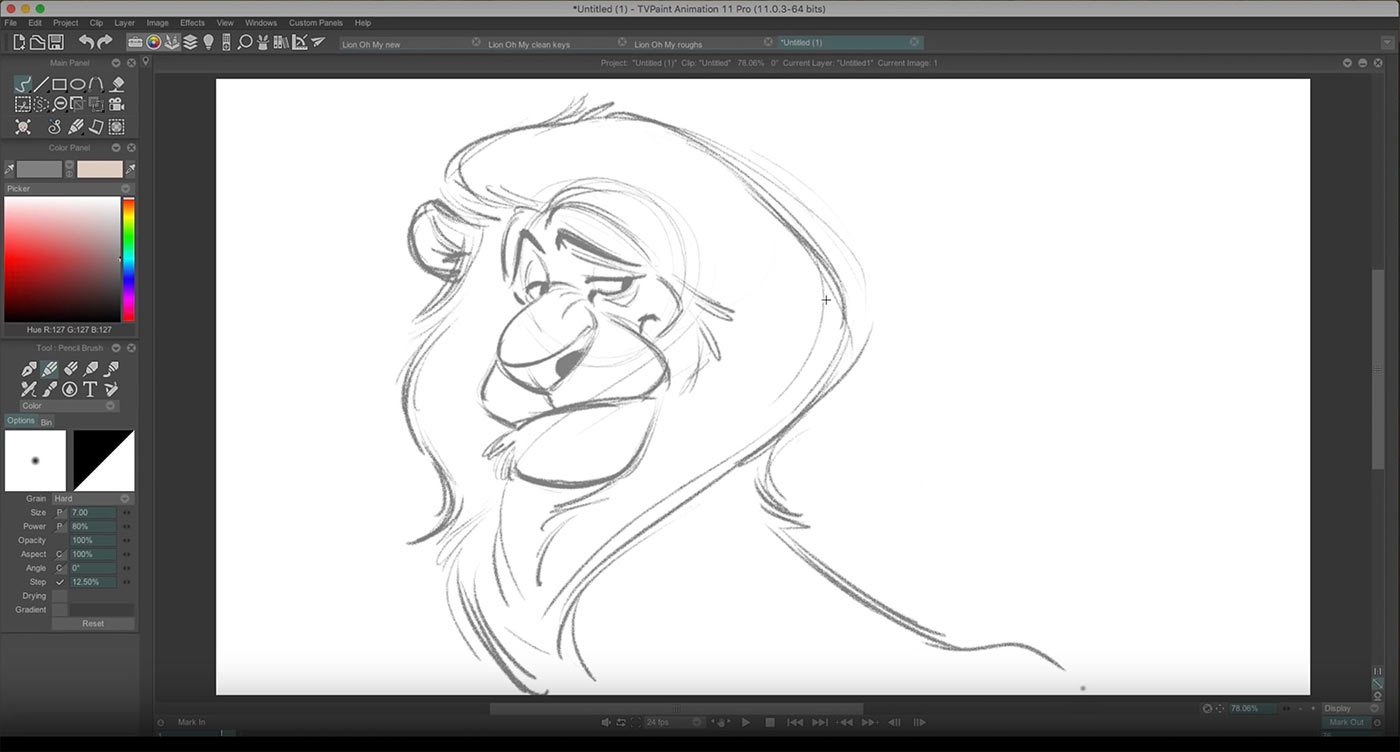The image size is (1400, 752).
Task: Enable the Gradient checkbox
Action: (60, 610)
